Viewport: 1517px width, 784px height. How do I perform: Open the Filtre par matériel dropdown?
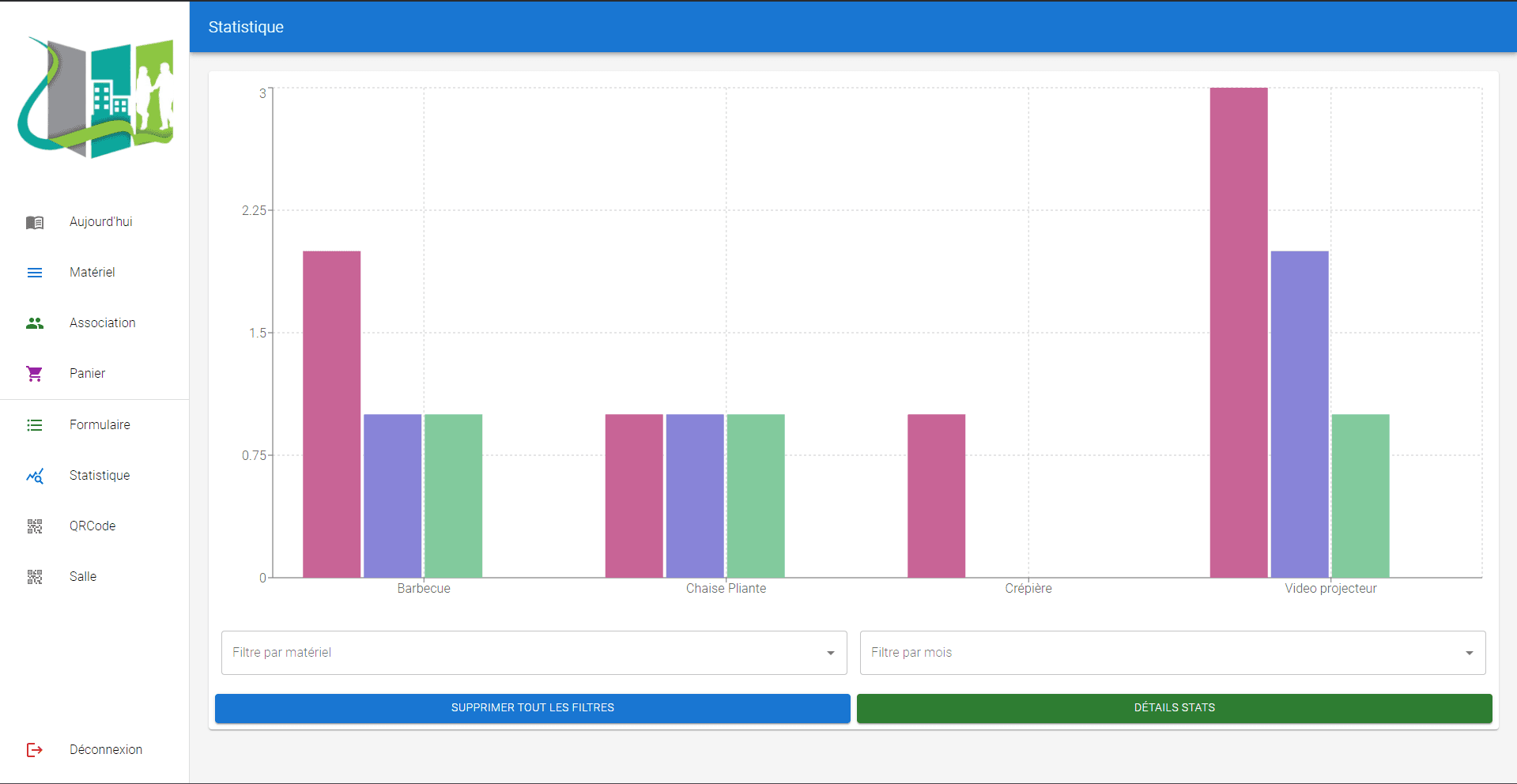coord(534,653)
